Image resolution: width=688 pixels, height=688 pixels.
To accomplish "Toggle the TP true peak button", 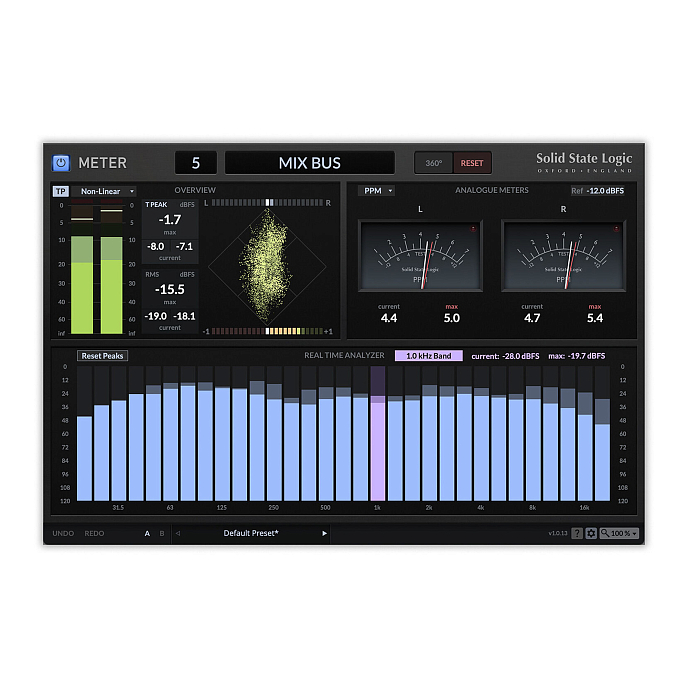I will tap(60, 191).
